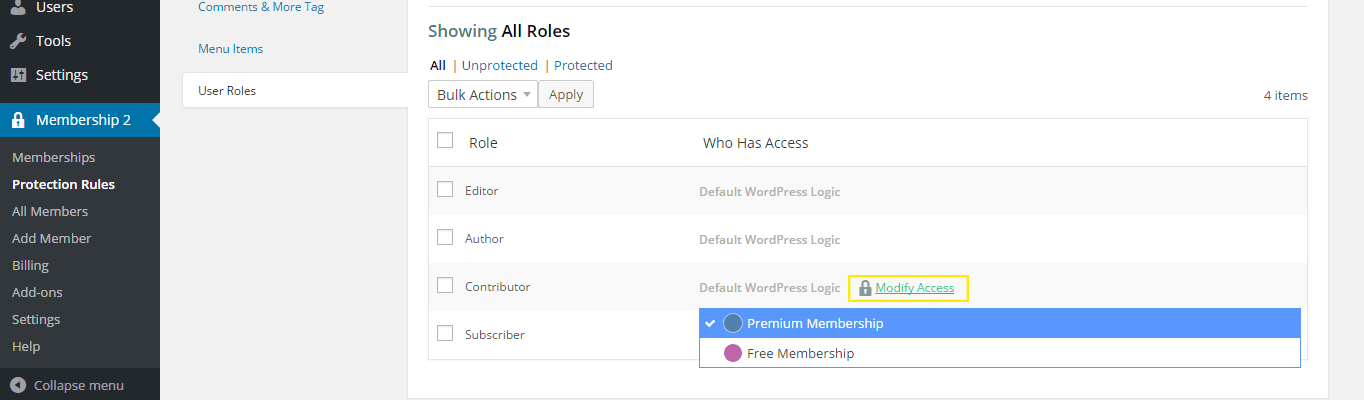Viewport: 1364px width, 400px height.
Task: Click the lock icon beside Modify Access
Action: click(x=865, y=288)
